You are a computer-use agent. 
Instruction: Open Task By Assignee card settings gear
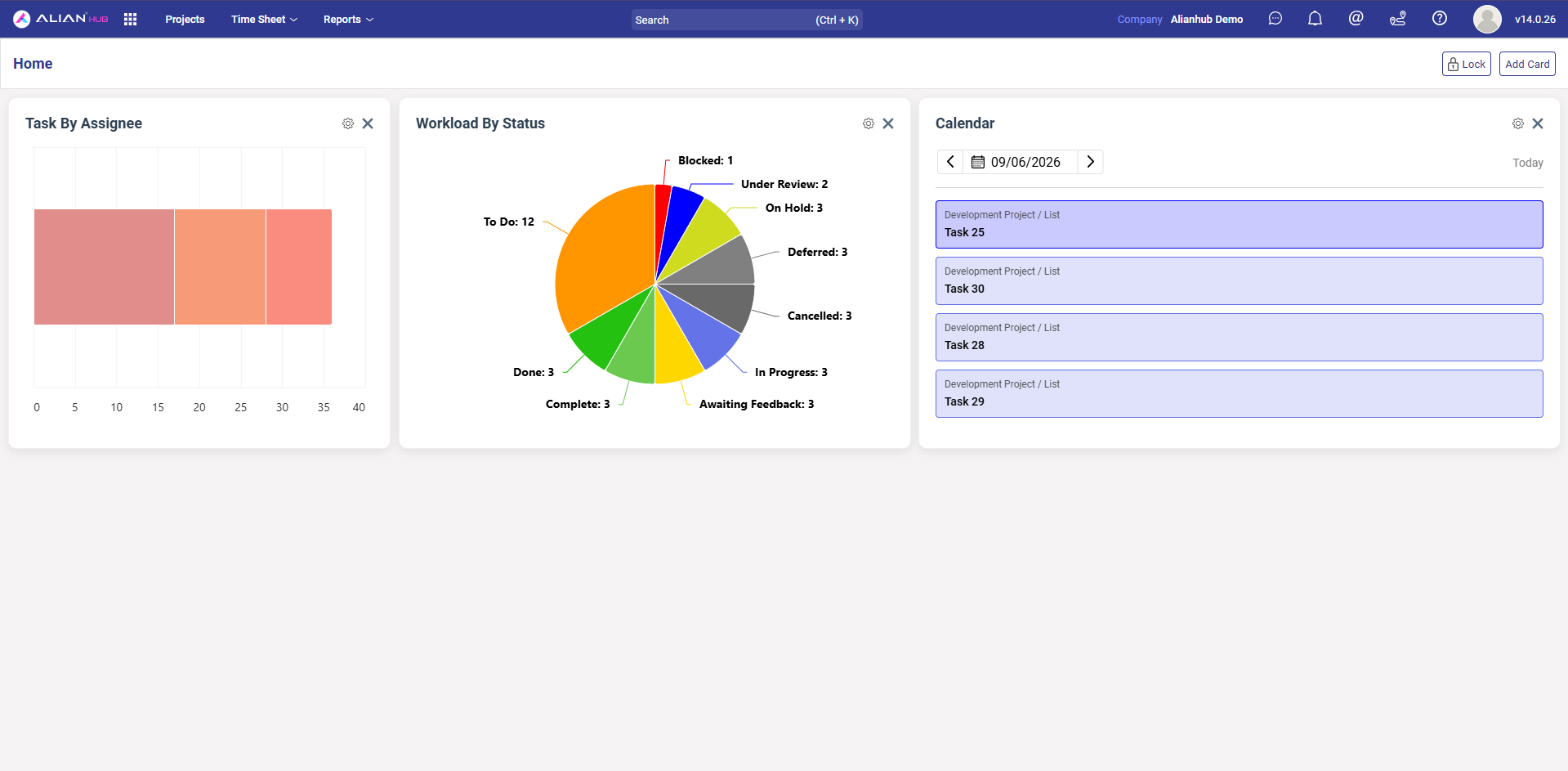coord(348,123)
